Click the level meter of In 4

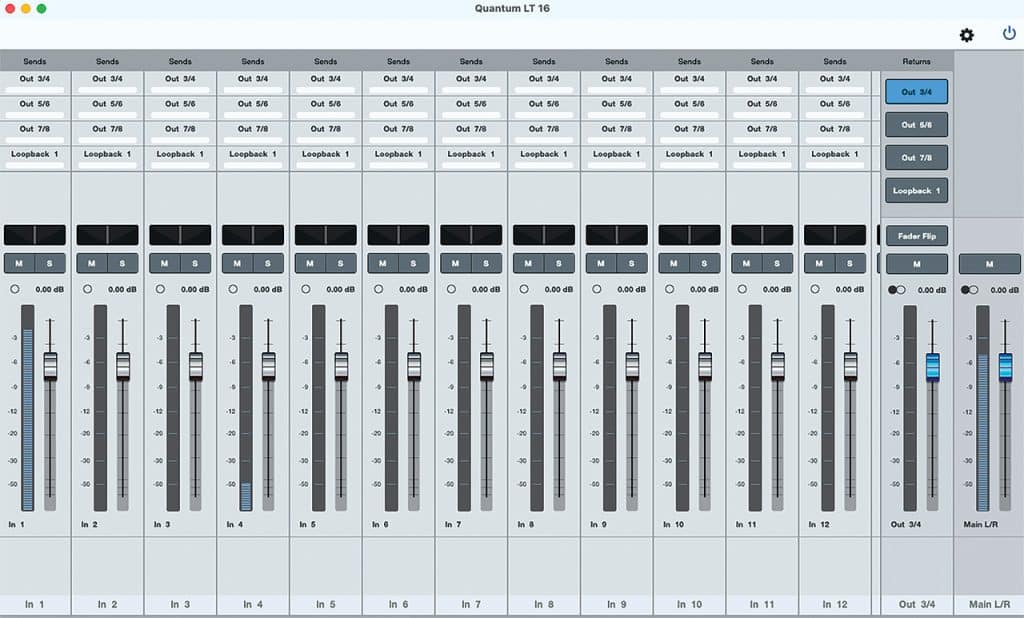(246, 408)
